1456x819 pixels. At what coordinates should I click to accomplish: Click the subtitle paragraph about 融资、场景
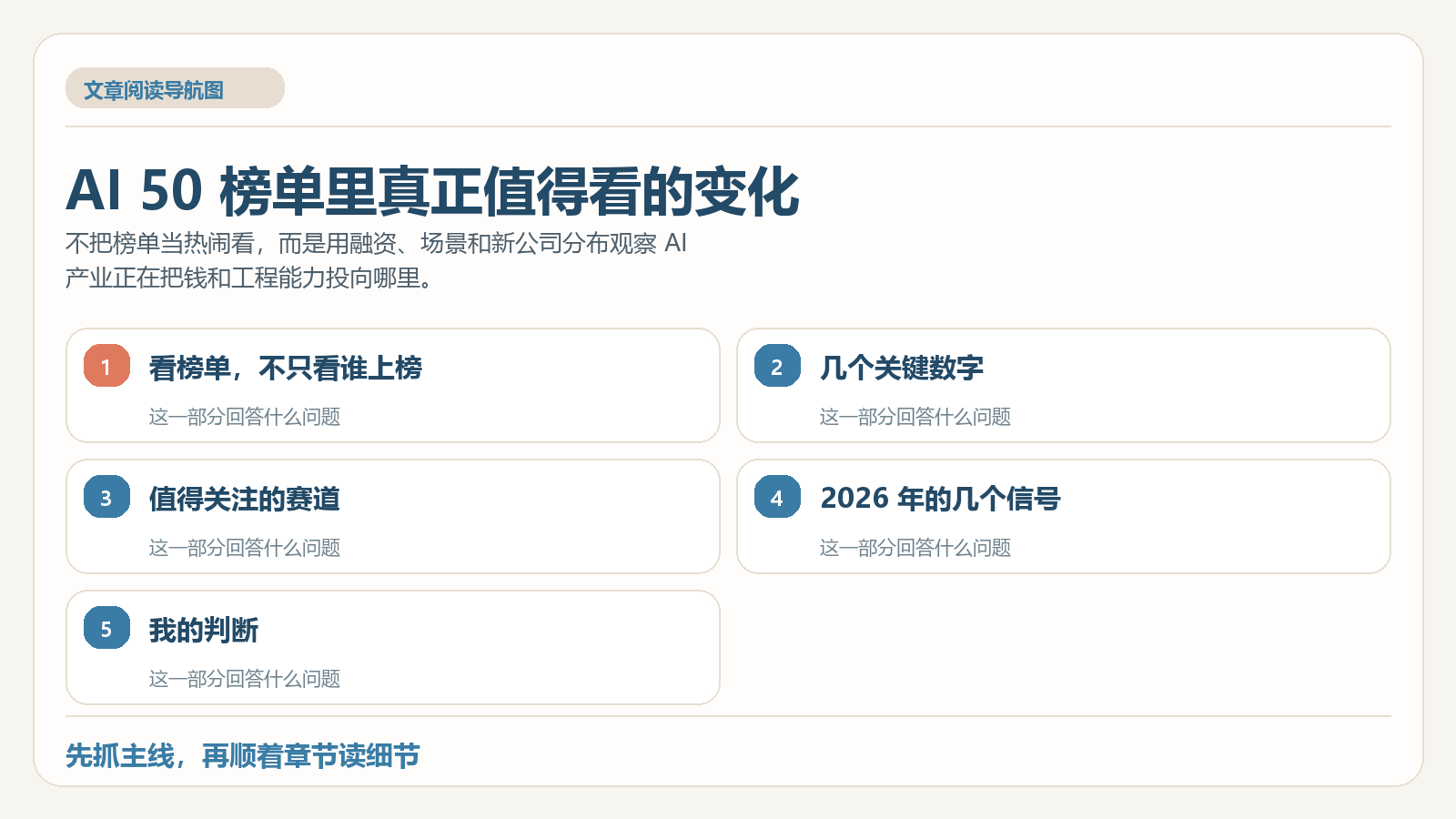pyautogui.click(x=376, y=260)
